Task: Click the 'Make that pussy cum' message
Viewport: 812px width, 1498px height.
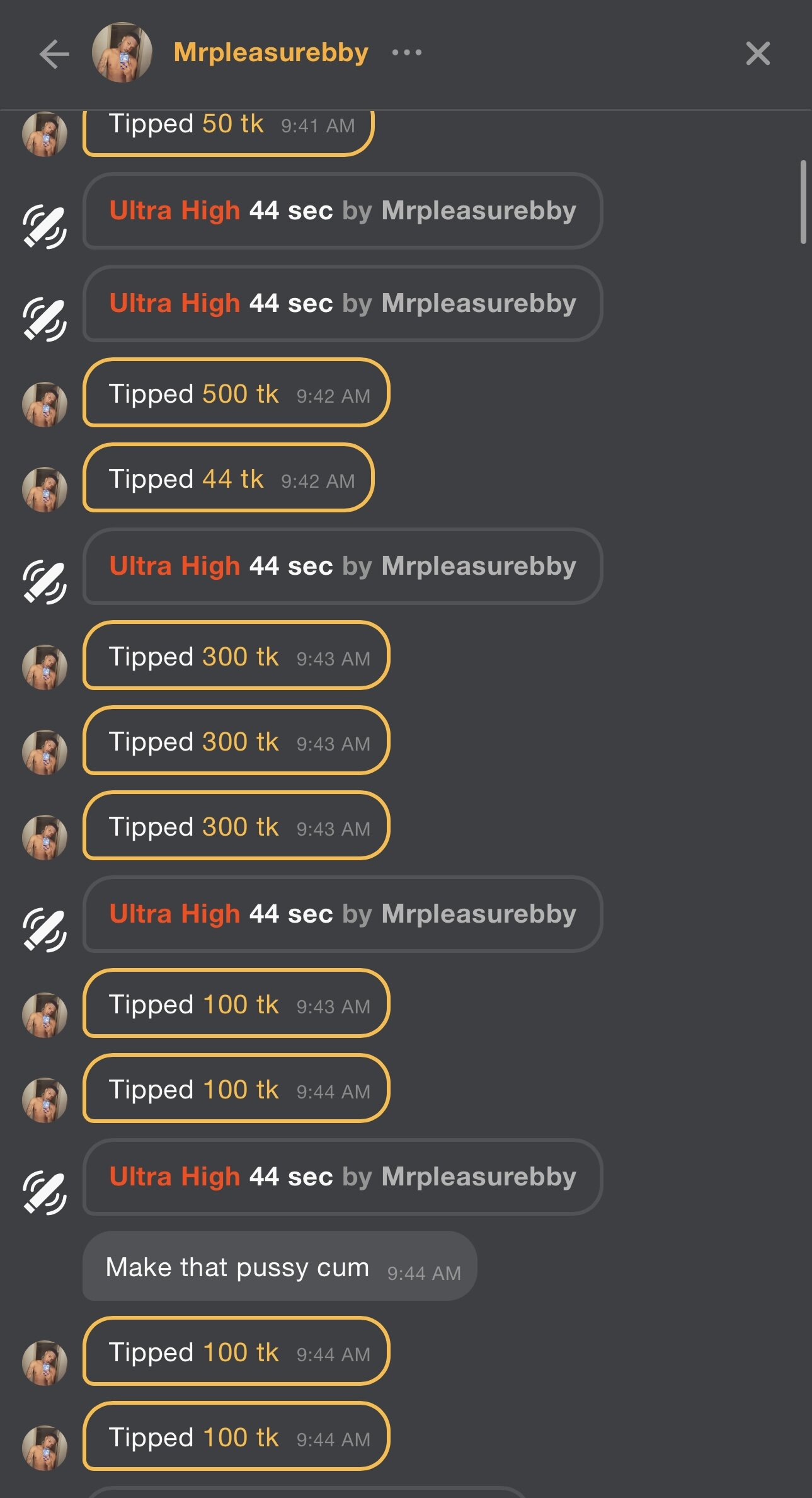Action: tap(280, 1267)
